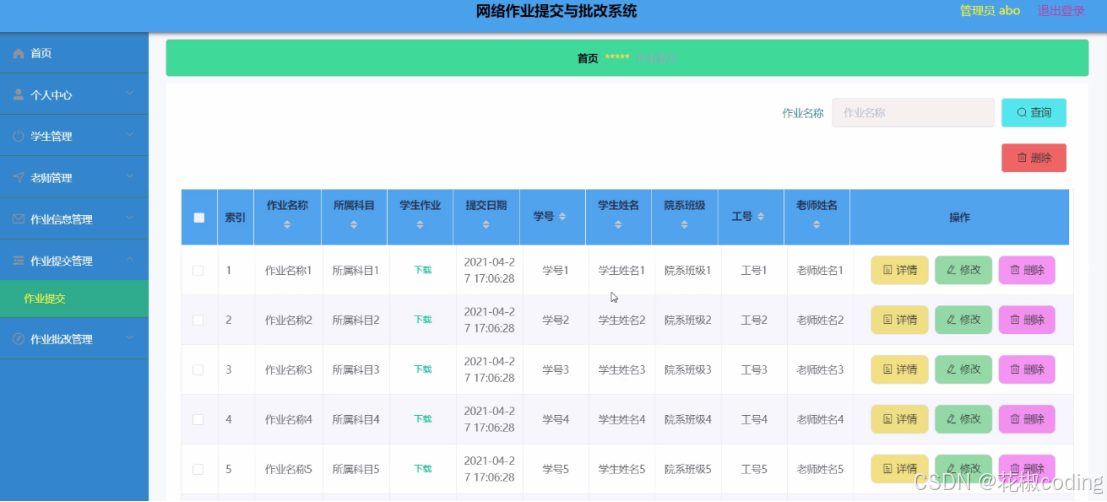Sort by 院系班级 column arrows
The height and width of the screenshot is (502, 1107).
(x=684, y=225)
